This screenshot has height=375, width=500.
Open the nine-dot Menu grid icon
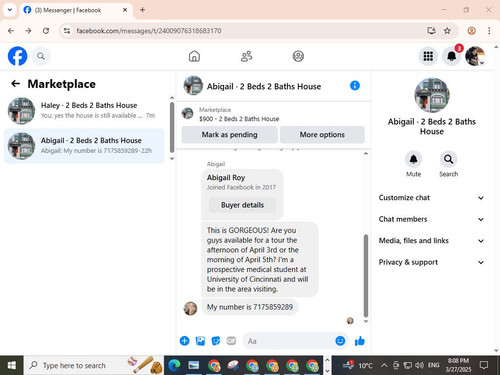[x=428, y=56]
